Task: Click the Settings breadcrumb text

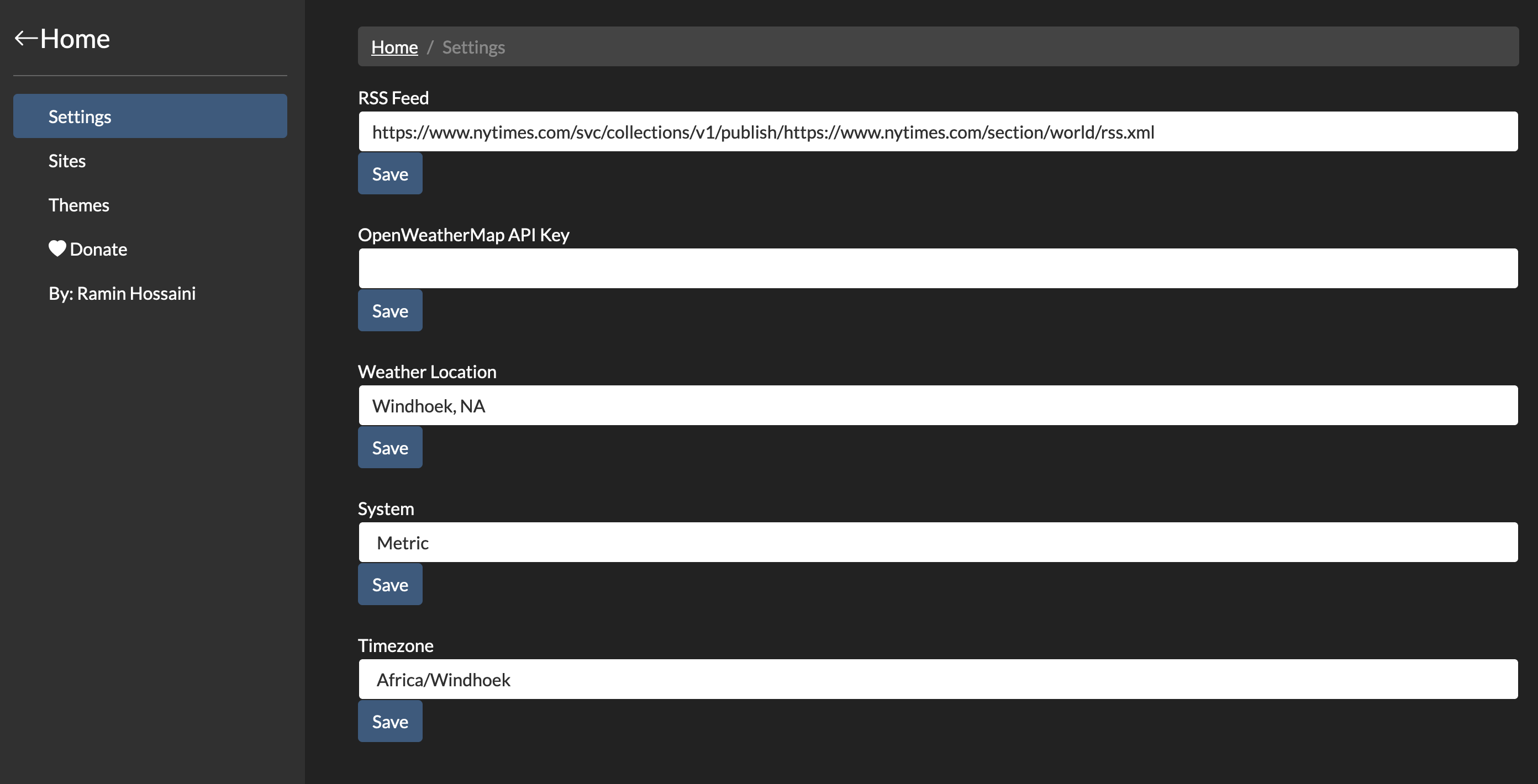Action: coord(473,47)
